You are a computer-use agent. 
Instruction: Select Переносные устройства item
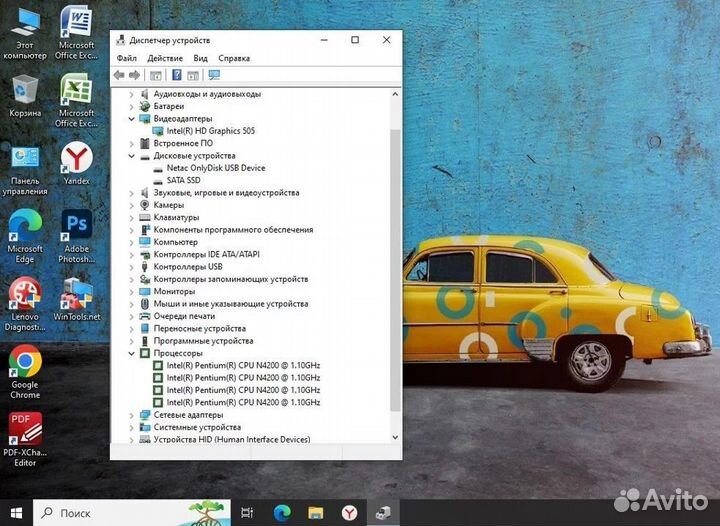(200, 329)
